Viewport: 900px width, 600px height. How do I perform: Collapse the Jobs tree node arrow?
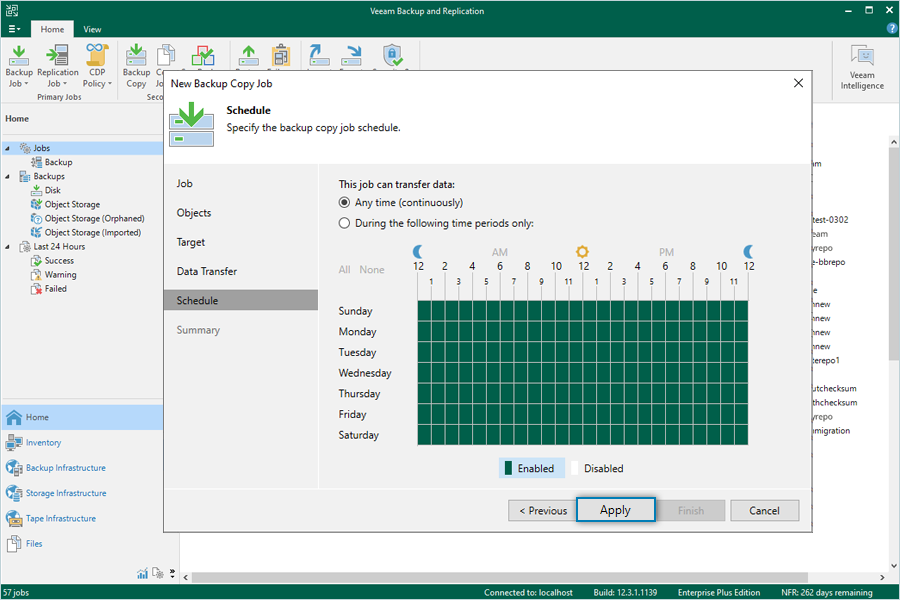(7, 148)
